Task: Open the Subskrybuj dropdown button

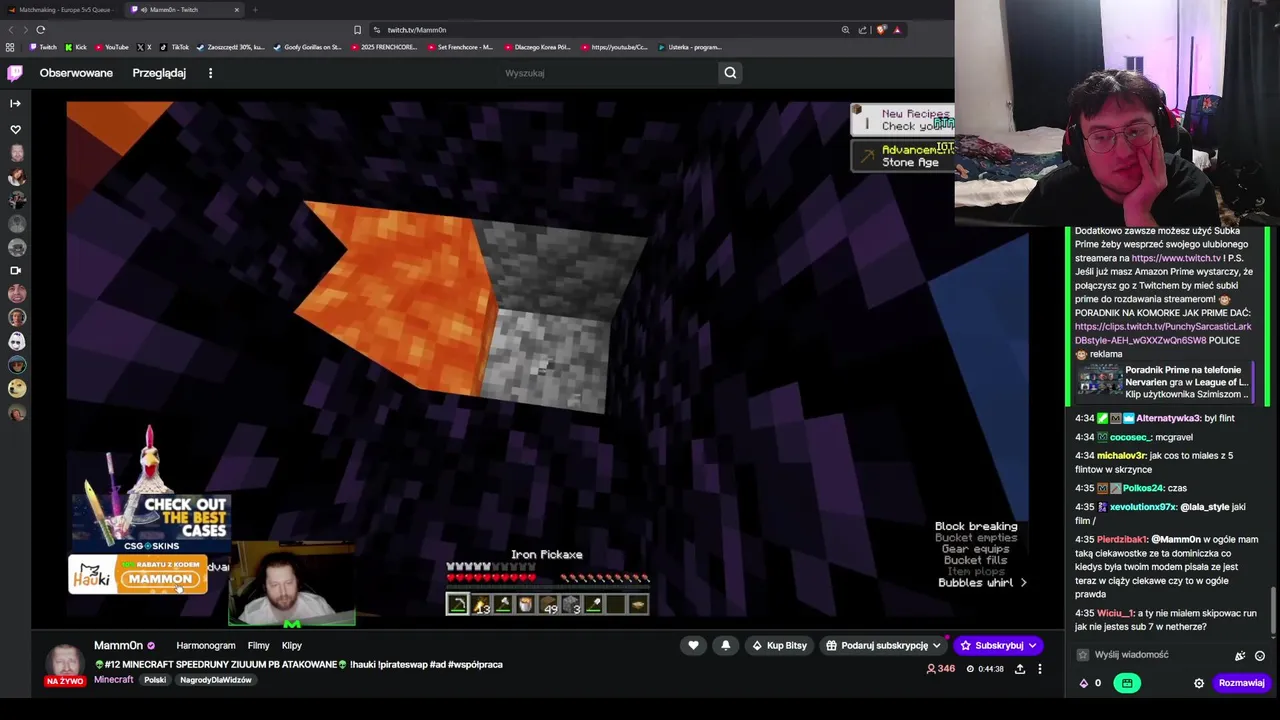Action: click(x=998, y=646)
